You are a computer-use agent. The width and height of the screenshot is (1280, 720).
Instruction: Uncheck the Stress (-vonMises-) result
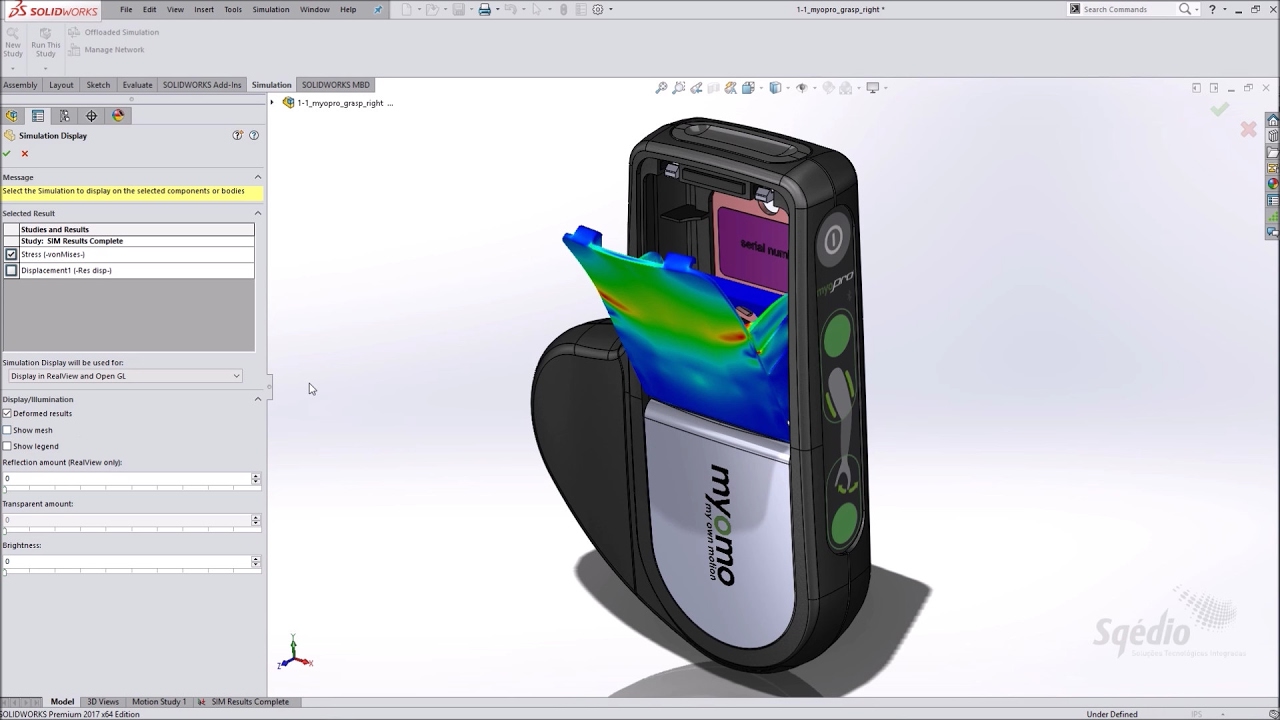(x=11, y=254)
